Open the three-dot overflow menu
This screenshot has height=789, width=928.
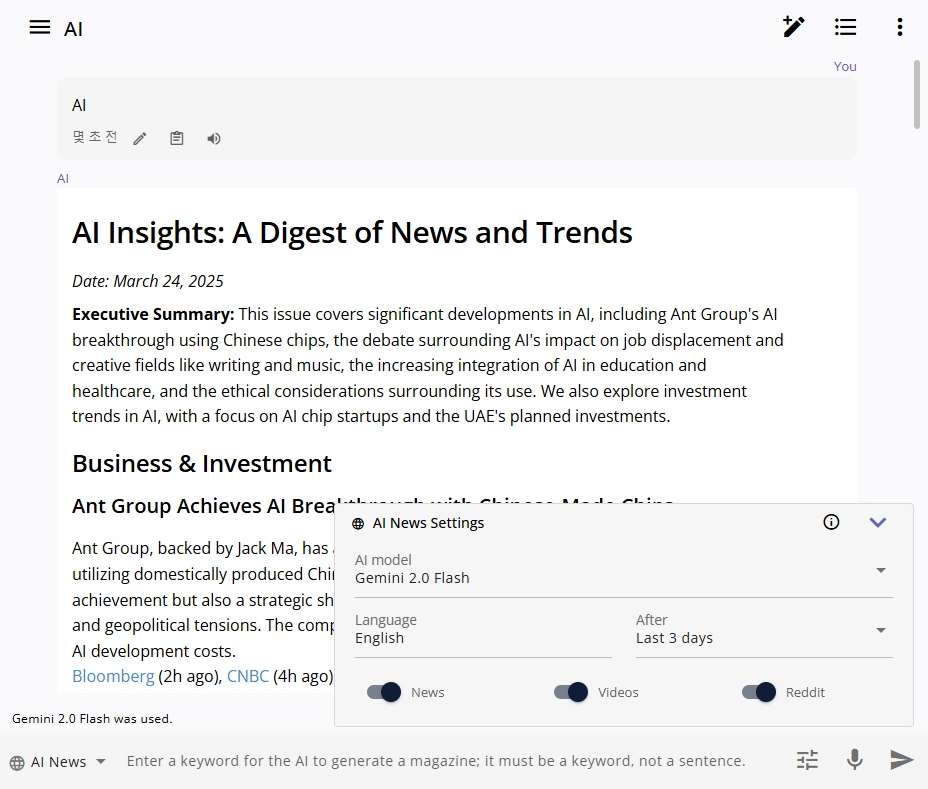click(x=900, y=27)
